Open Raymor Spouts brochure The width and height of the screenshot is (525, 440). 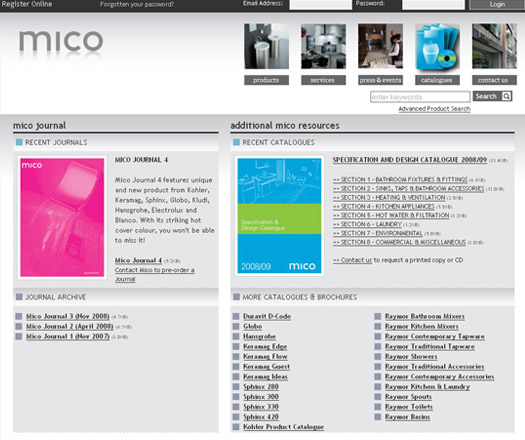coord(408,396)
